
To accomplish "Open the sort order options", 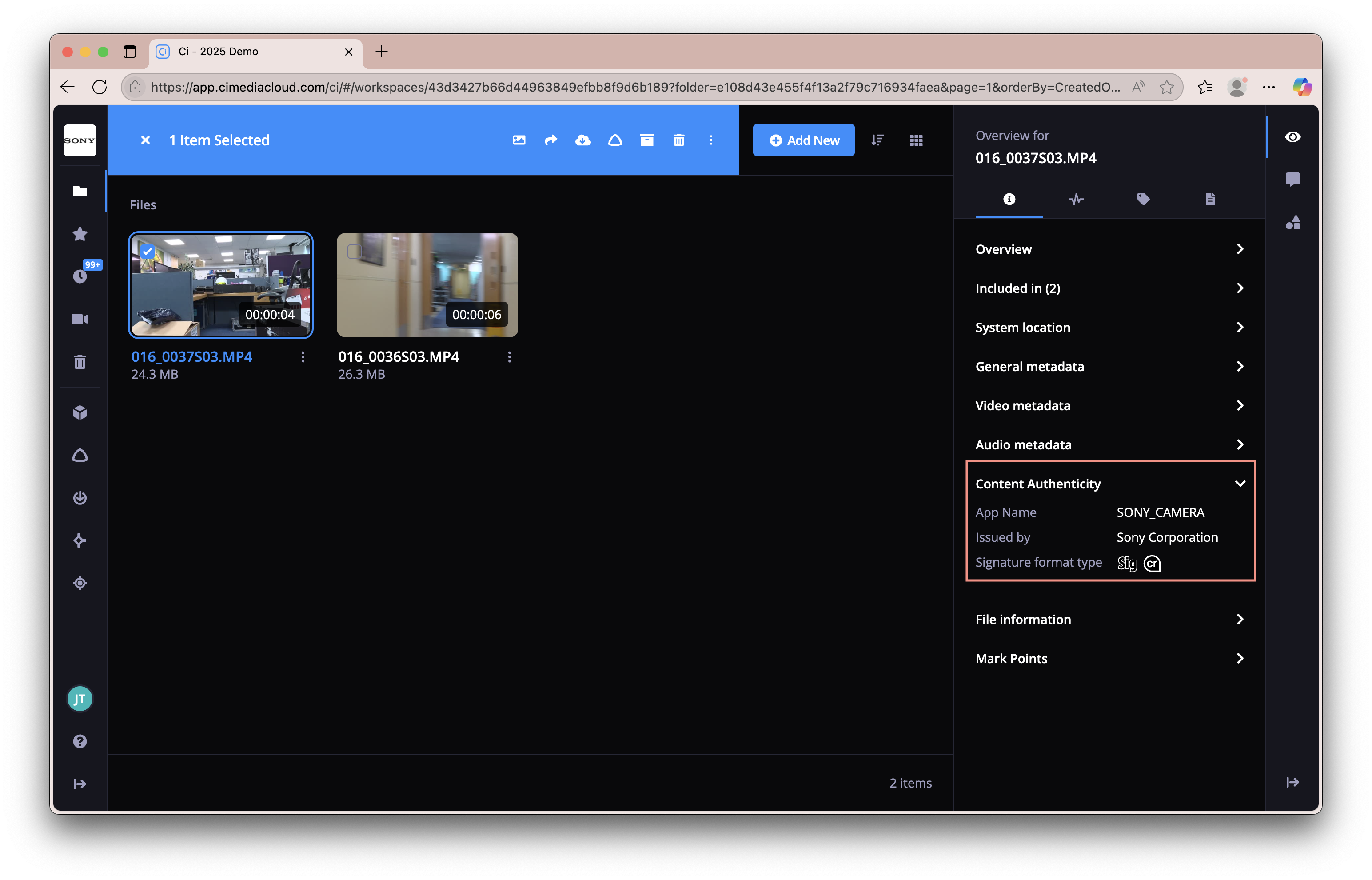I will coord(877,140).
